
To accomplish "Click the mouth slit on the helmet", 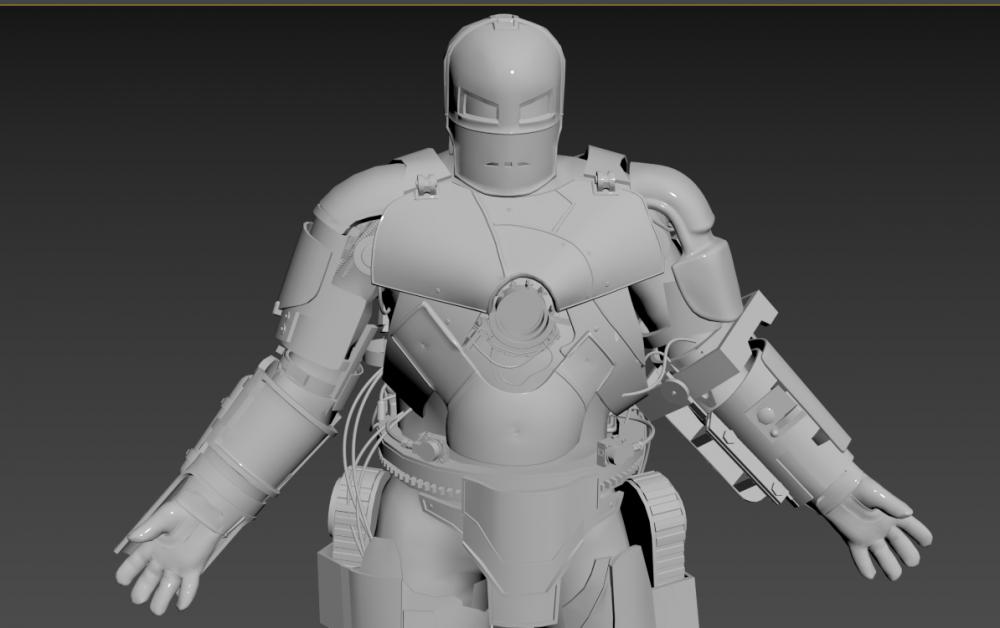I will (506, 164).
